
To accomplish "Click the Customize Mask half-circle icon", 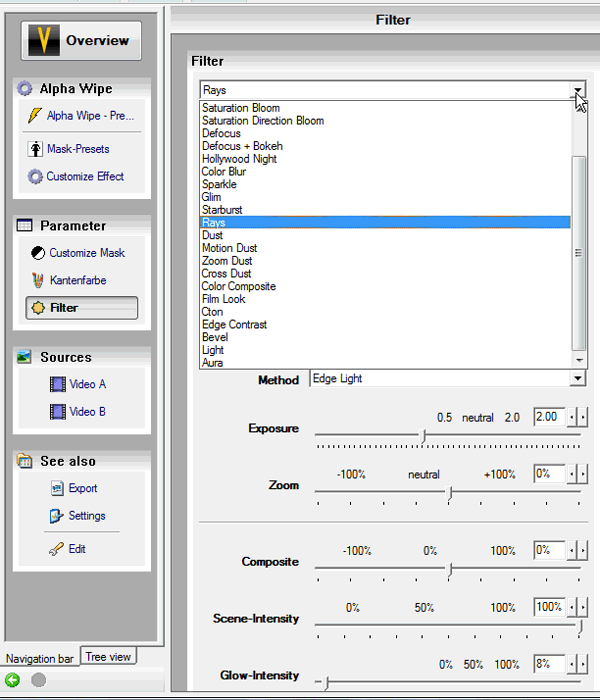I will (x=38, y=253).
